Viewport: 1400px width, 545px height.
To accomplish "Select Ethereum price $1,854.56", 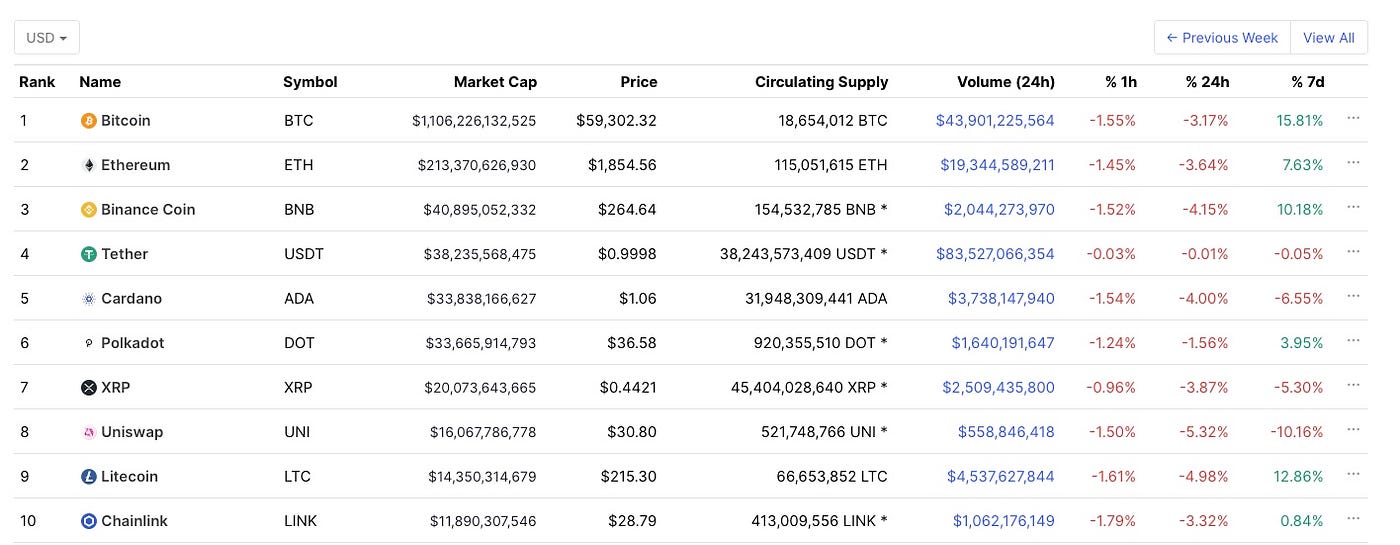I will click(x=622, y=165).
